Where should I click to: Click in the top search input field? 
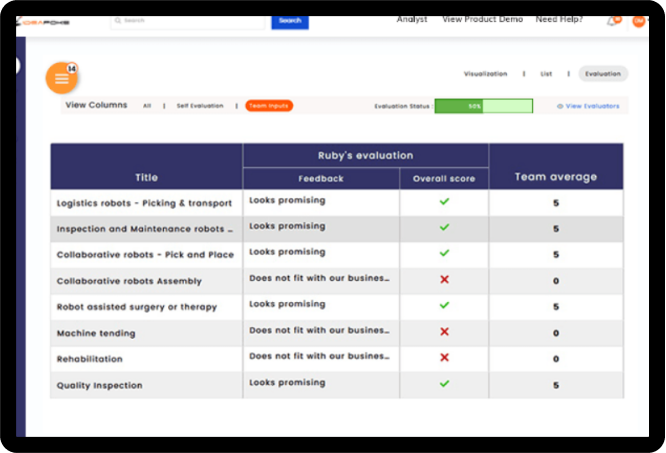(190, 20)
